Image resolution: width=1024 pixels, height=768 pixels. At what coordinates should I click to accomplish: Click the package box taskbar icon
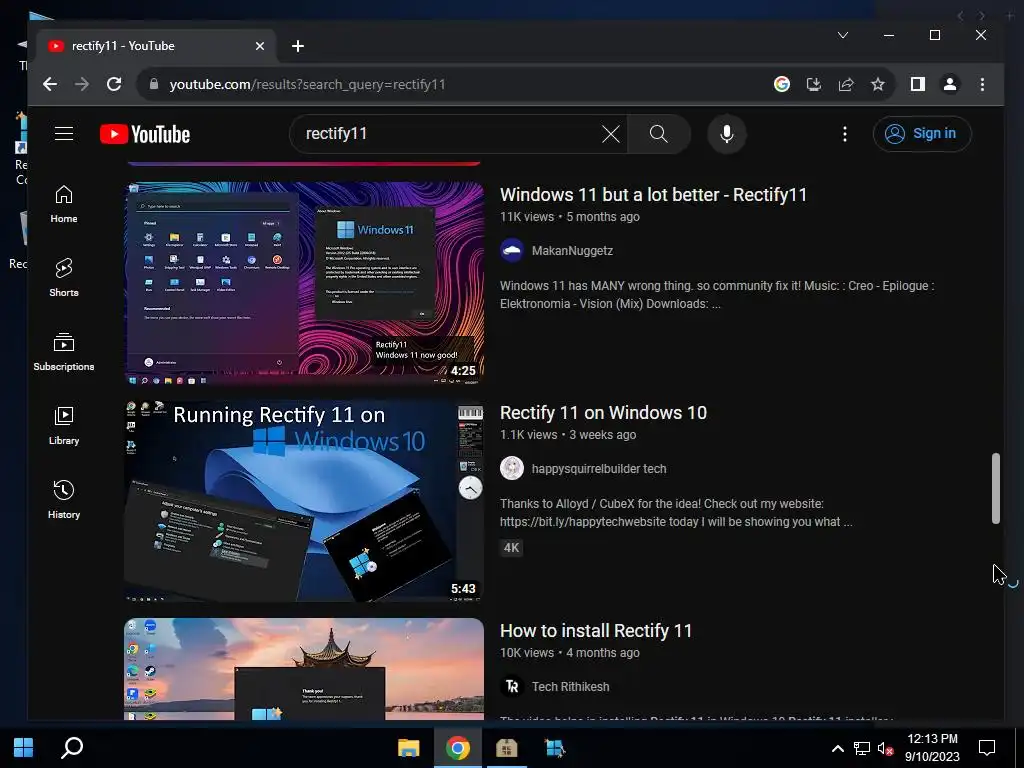(506, 747)
